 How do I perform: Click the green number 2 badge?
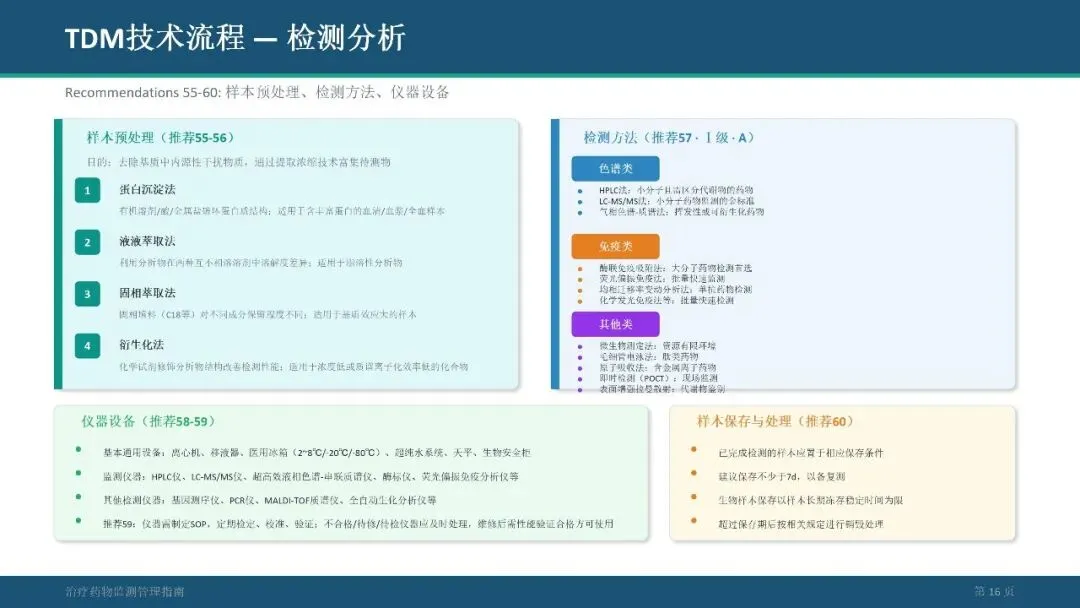87,242
